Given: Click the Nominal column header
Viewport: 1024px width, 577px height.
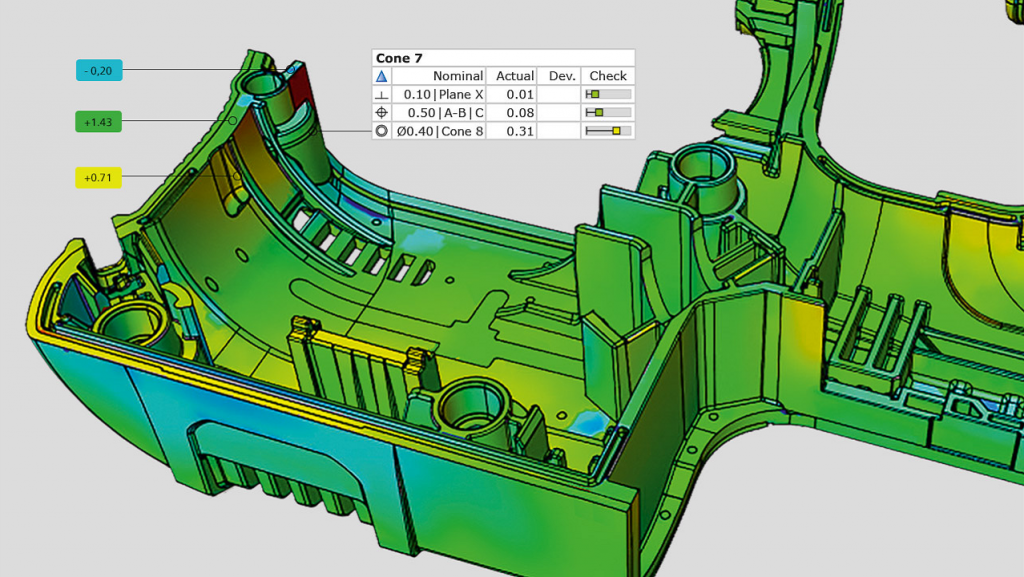Looking at the screenshot, I should 459,75.
